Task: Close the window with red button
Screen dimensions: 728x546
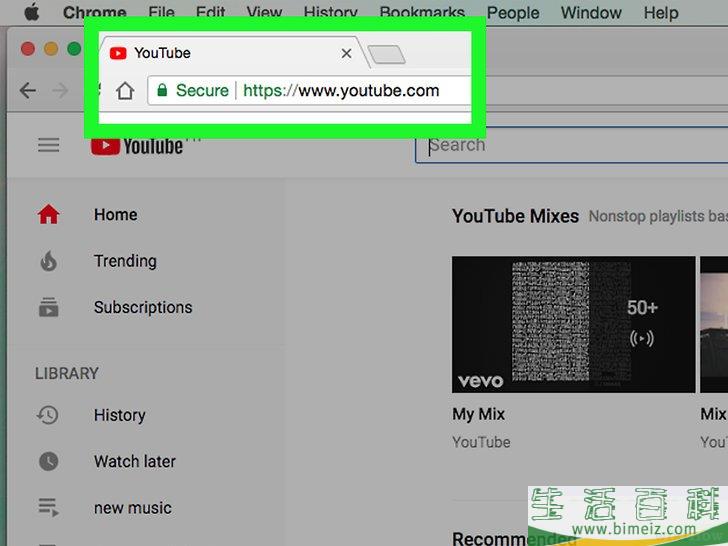Action: coord(28,49)
